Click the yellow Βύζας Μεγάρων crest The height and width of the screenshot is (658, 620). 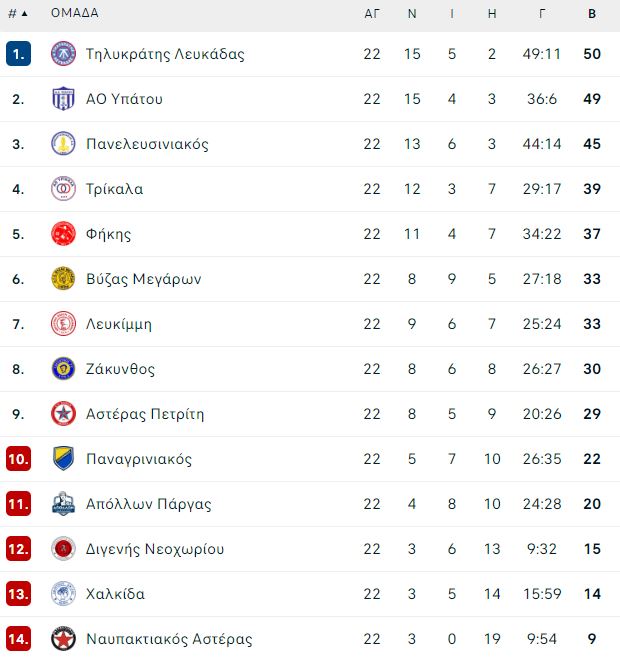[x=63, y=279]
